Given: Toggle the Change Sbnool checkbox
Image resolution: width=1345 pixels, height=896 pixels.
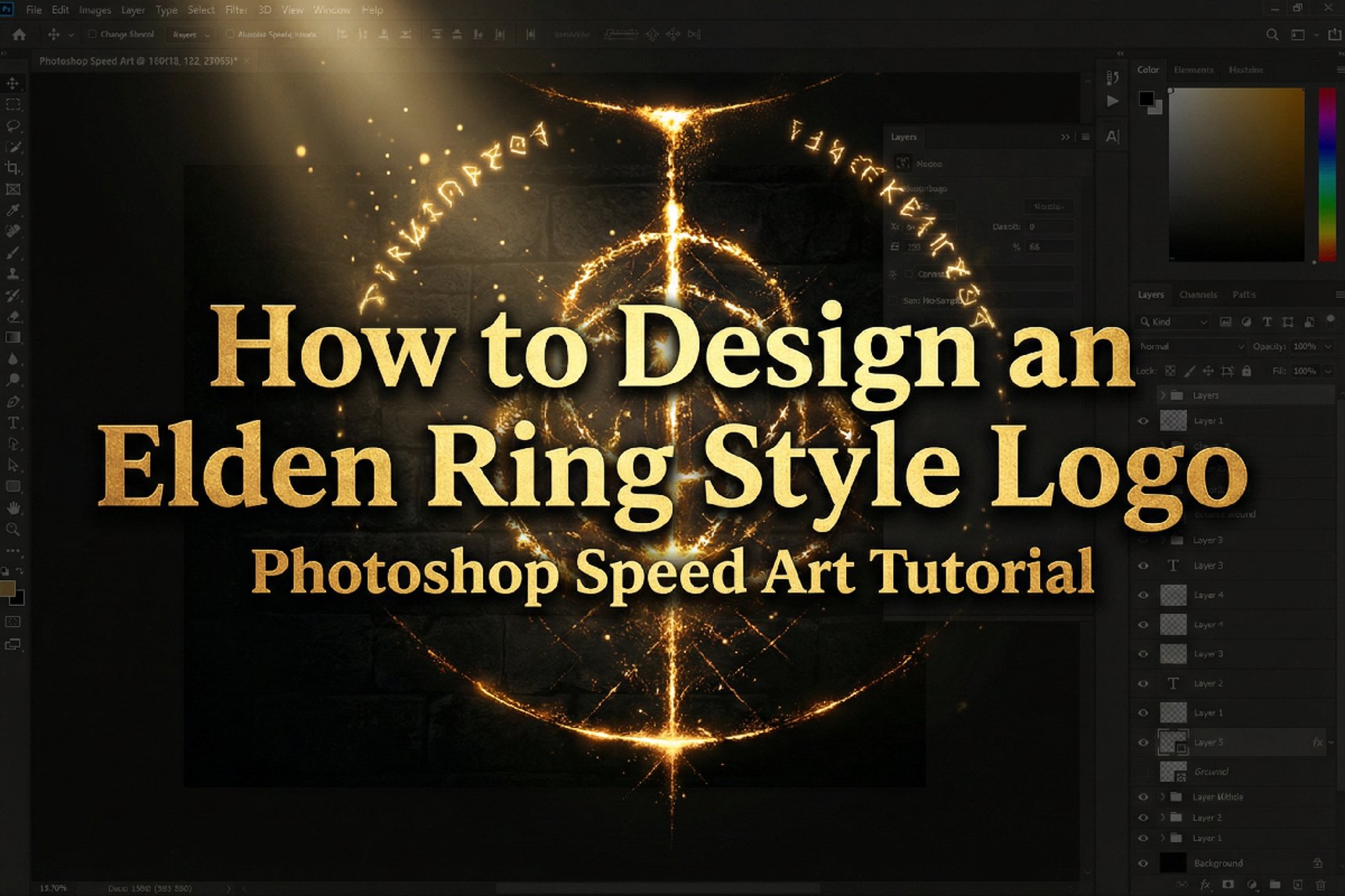Looking at the screenshot, I should 92,34.
